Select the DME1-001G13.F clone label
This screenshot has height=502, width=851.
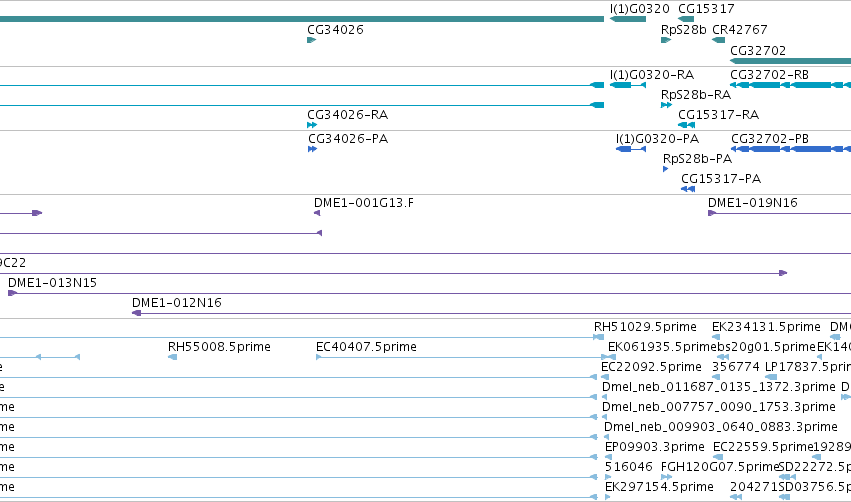364,203
